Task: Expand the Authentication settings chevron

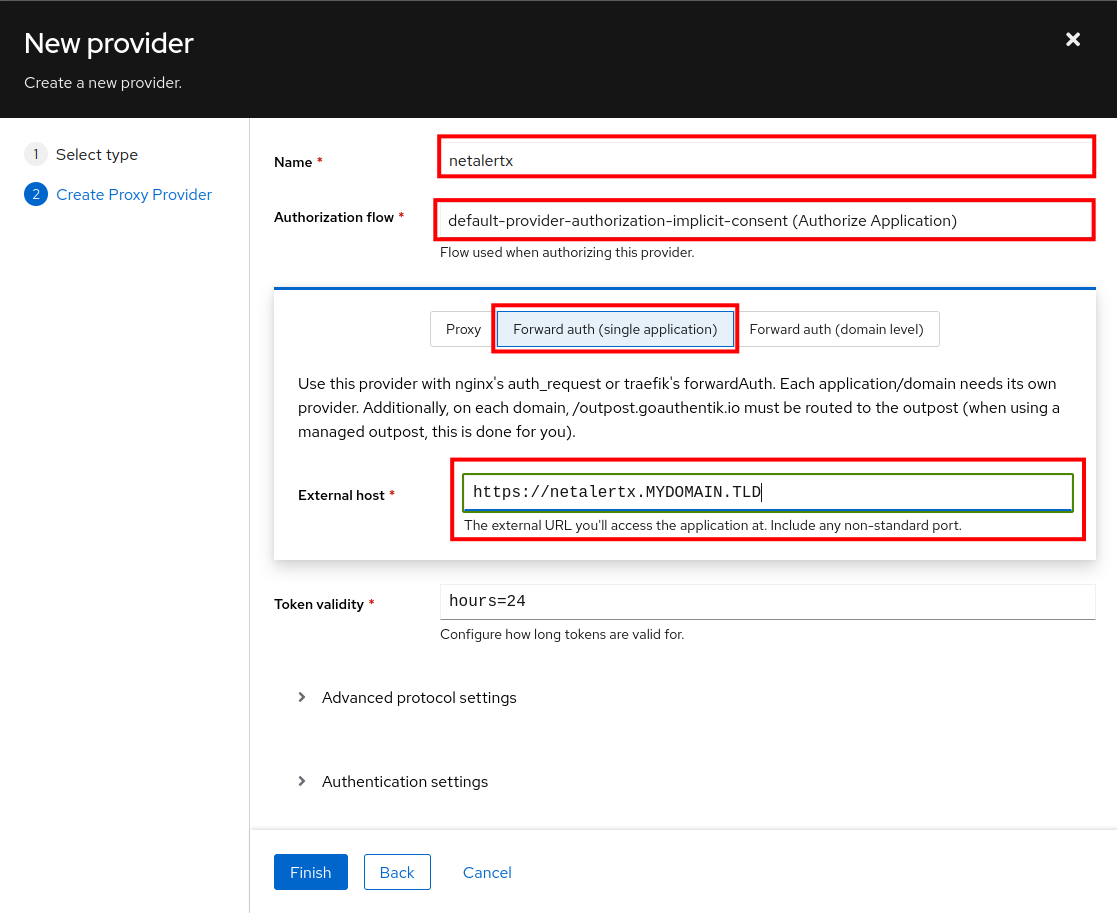Action: (x=302, y=781)
